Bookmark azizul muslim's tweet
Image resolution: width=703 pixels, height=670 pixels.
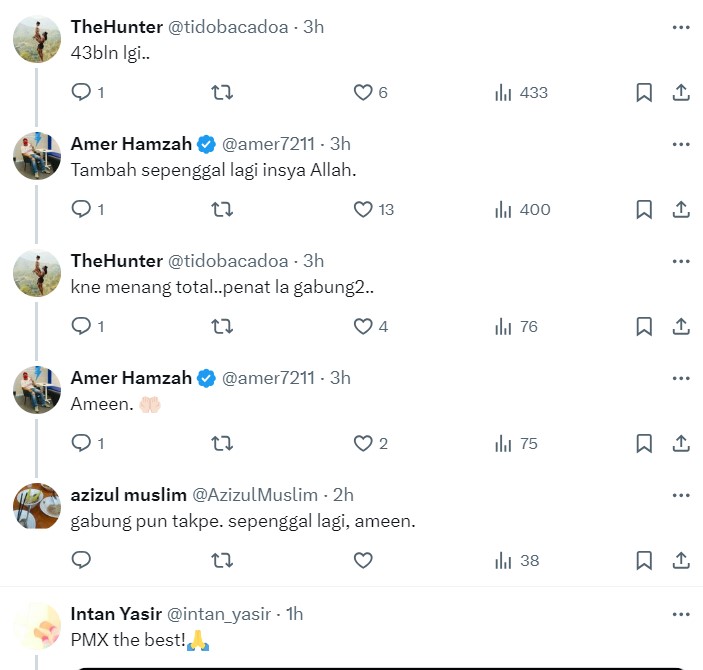[644, 560]
